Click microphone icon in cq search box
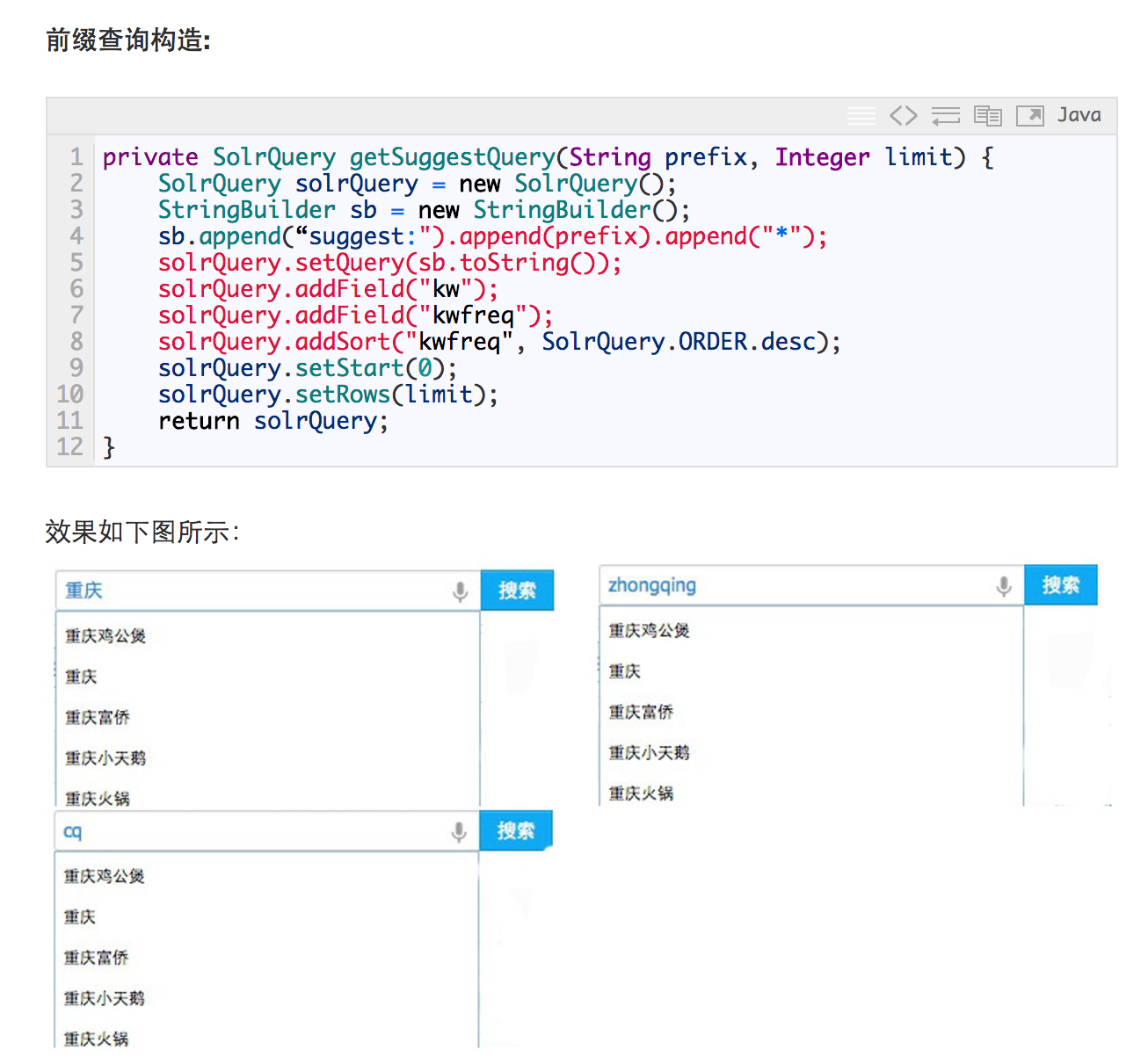Viewport: 1148px width, 1058px height. pyautogui.click(x=458, y=831)
